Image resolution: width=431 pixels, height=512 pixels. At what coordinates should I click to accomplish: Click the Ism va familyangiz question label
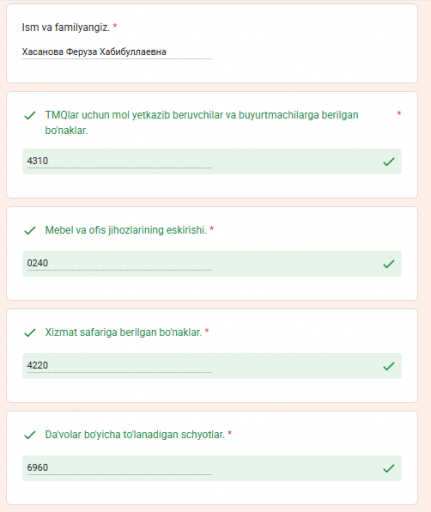tap(66, 27)
